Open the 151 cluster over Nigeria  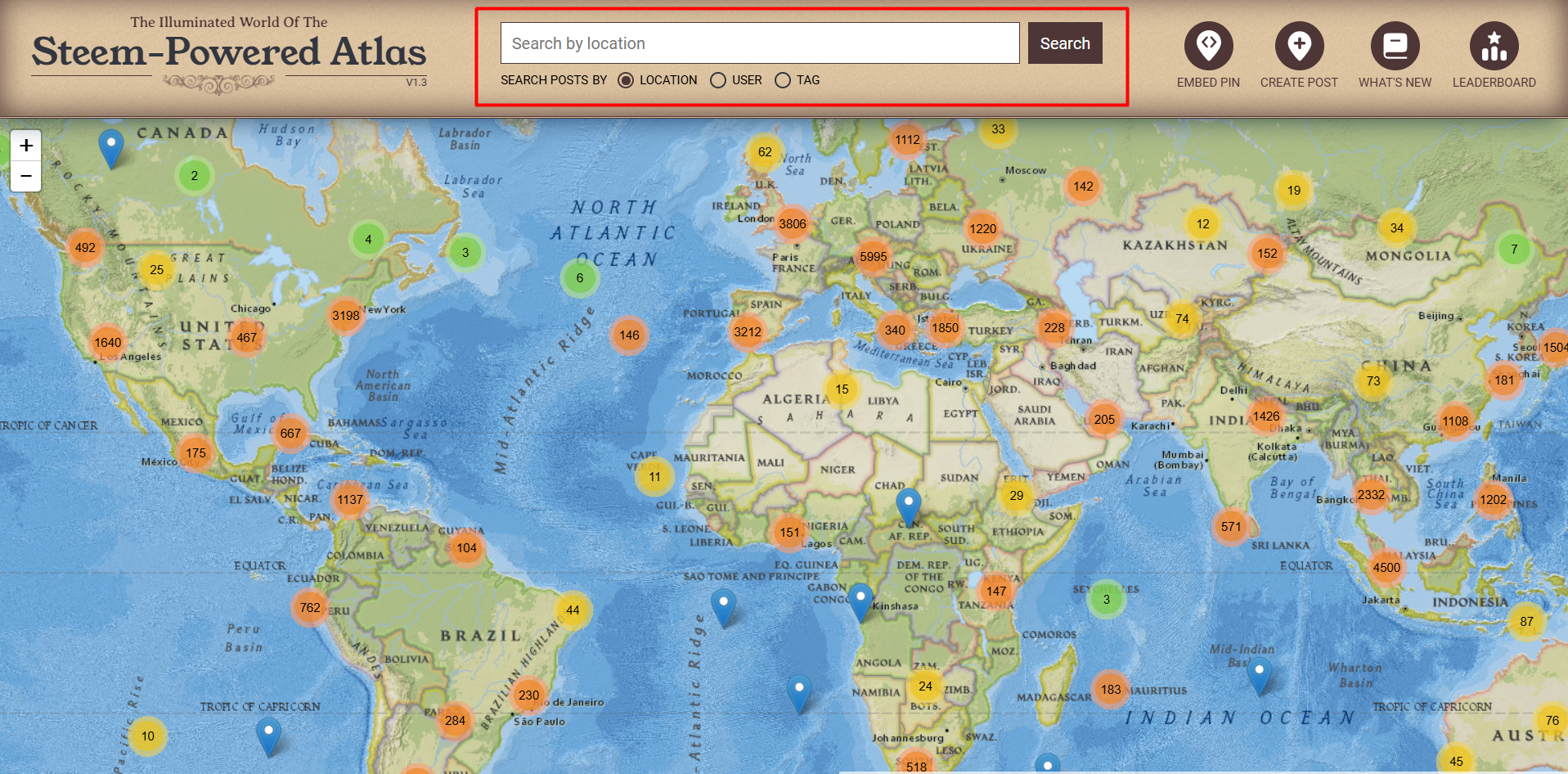pos(790,533)
